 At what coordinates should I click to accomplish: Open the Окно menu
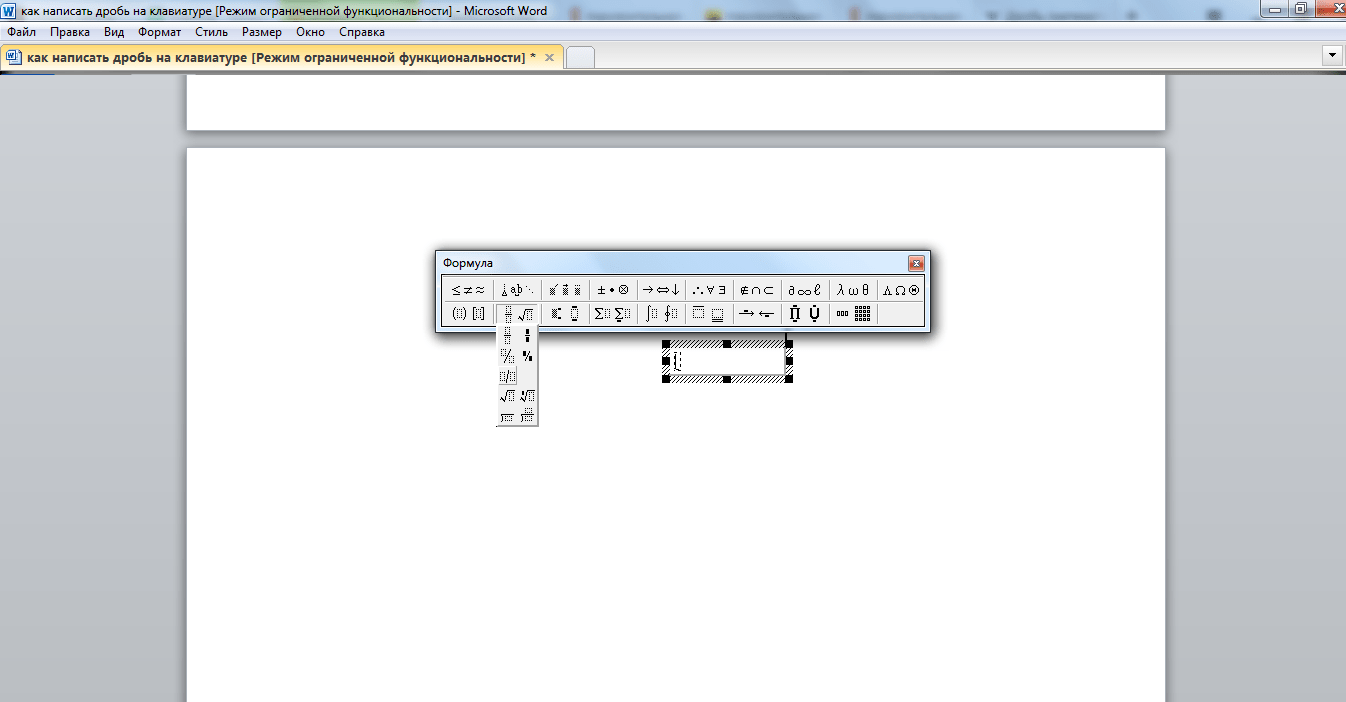[x=311, y=32]
